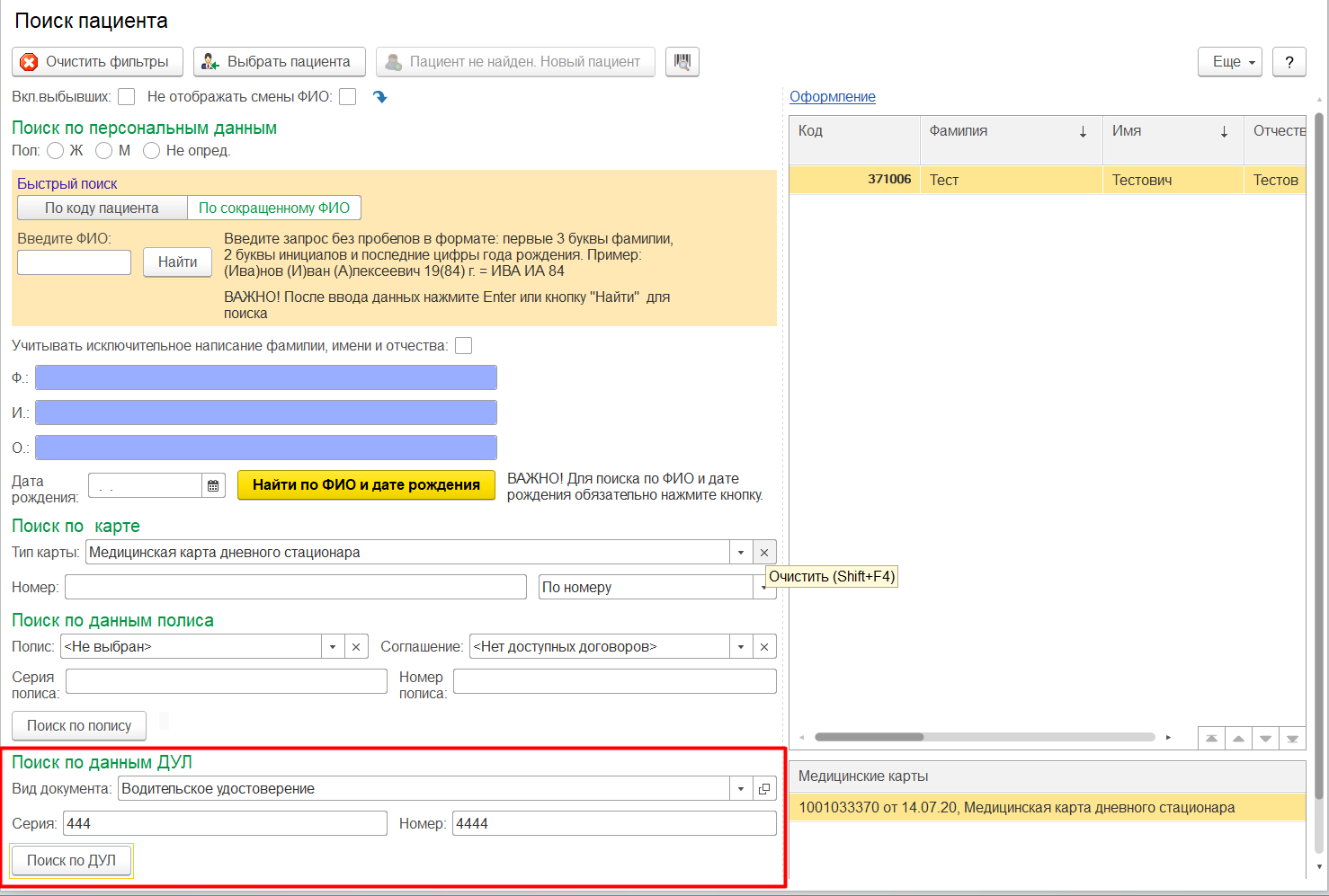Open the Вид документа dropdown
1329x896 pixels.
741,789
